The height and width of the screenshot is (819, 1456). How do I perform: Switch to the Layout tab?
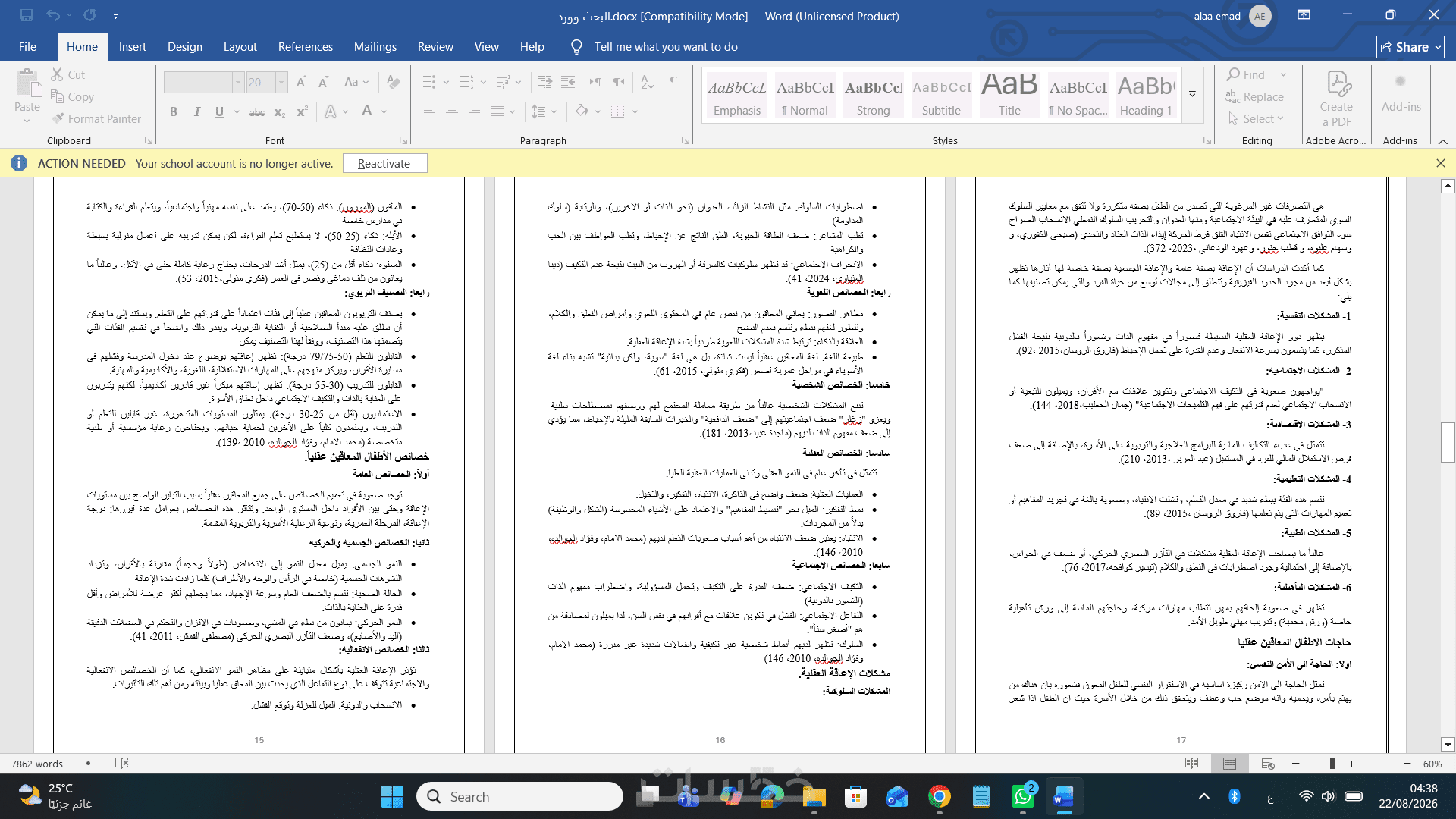pos(240,46)
